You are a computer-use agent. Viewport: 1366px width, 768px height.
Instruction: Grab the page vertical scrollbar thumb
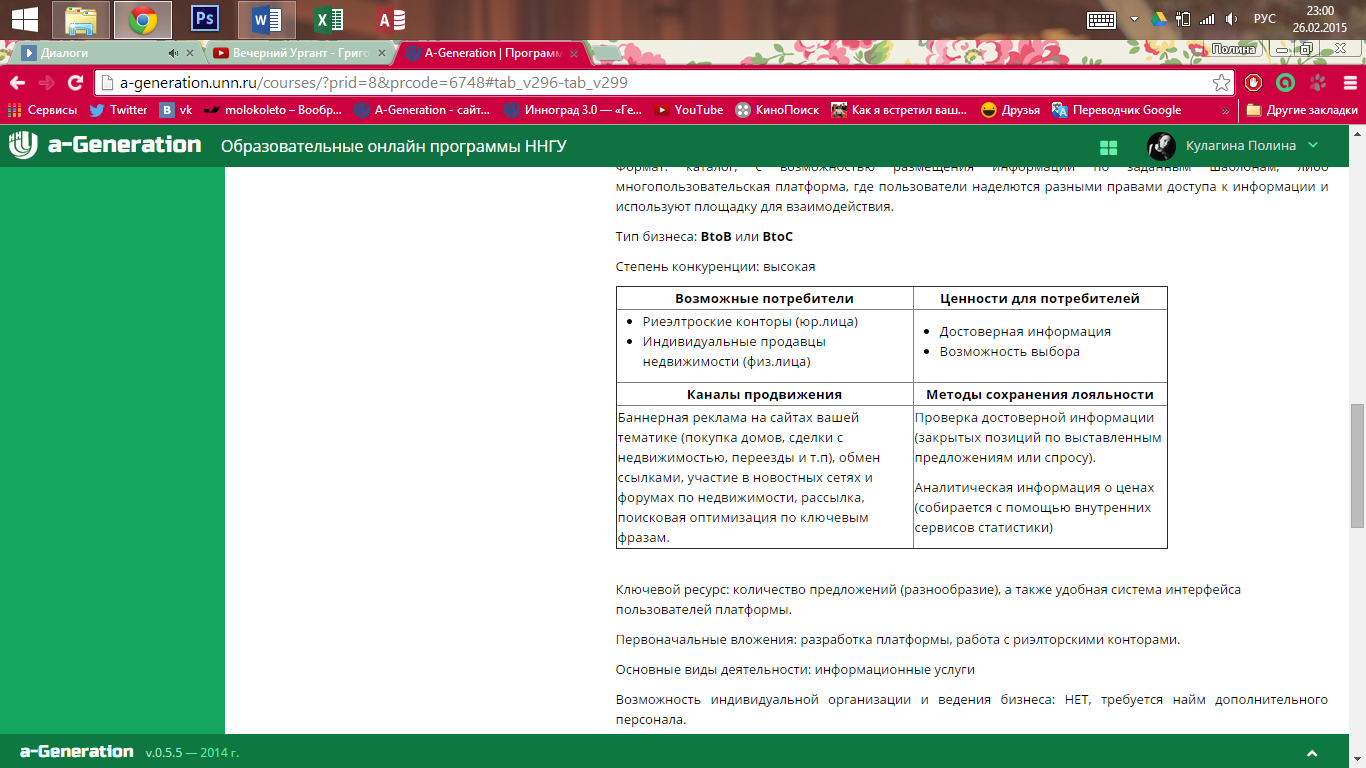[1357, 466]
